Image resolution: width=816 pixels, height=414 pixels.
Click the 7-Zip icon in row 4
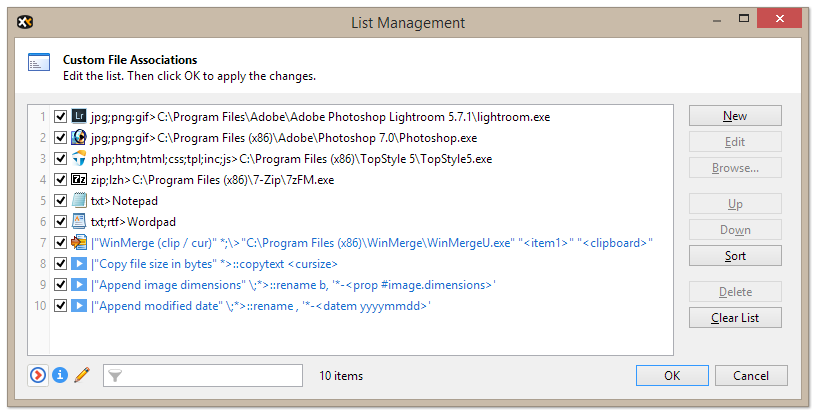tap(79, 180)
